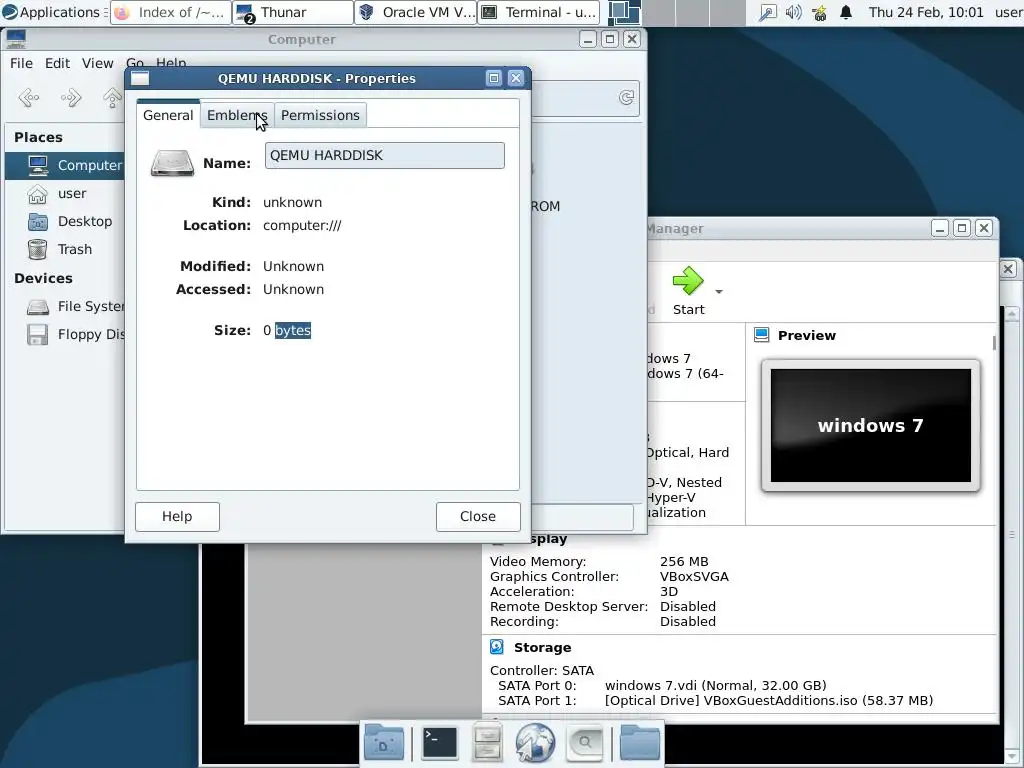This screenshot has height=768, width=1024.
Task: Click the Controller: SATA line
Action: (x=542, y=671)
